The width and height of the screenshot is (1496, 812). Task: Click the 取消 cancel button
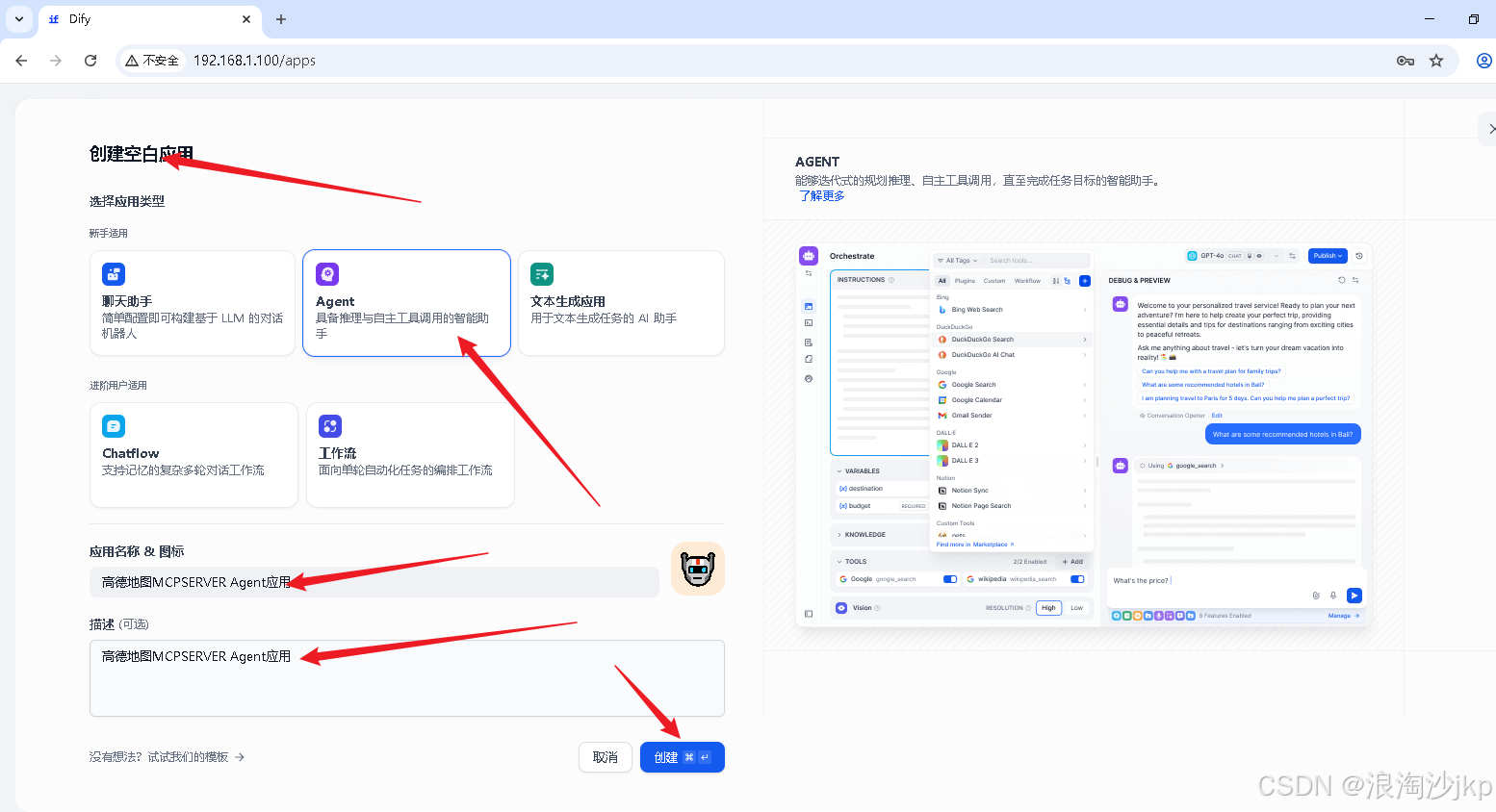coord(606,757)
